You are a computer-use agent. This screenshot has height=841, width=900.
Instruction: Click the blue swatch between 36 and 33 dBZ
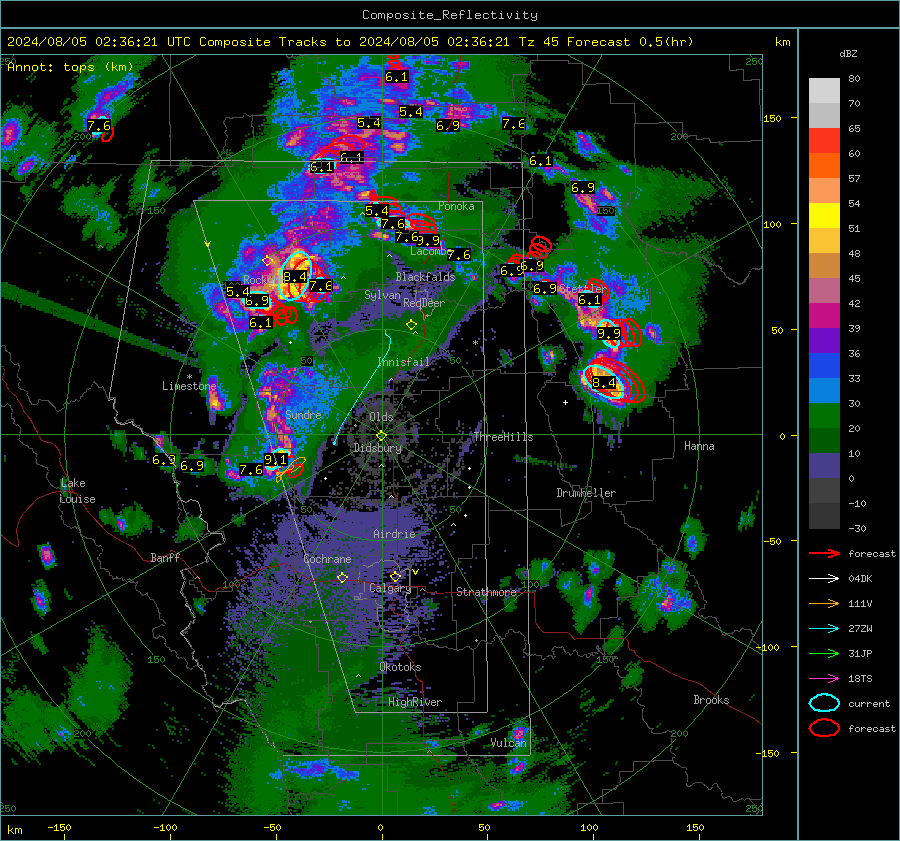[x=824, y=366]
